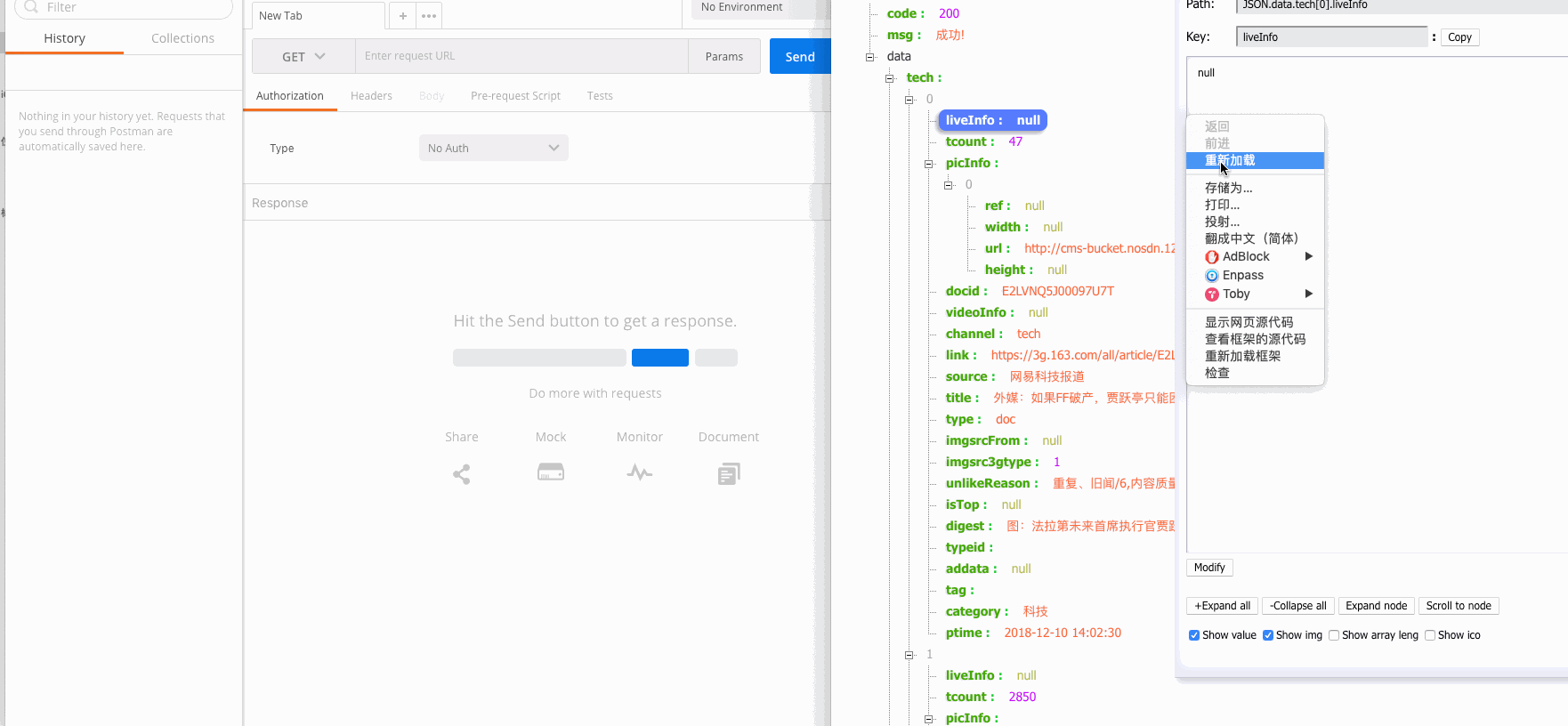1568x726 pixels.
Task: Select the New Tab request tab
Action: click(319, 16)
